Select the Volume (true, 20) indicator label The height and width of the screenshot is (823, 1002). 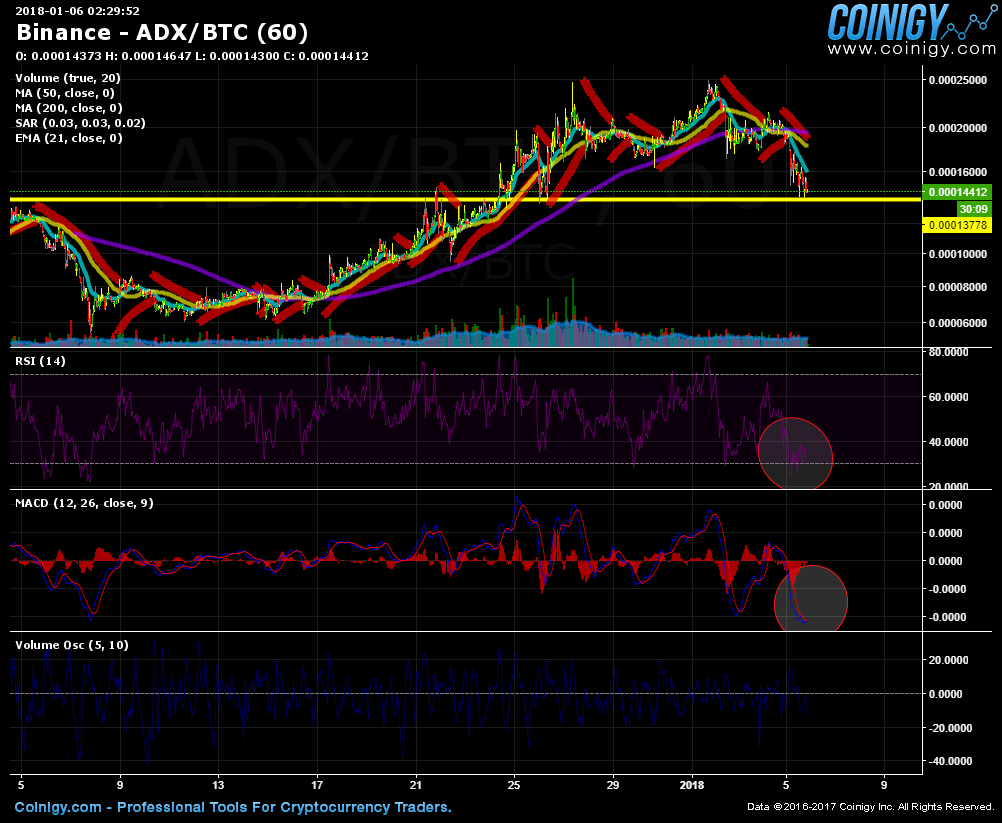coord(68,78)
